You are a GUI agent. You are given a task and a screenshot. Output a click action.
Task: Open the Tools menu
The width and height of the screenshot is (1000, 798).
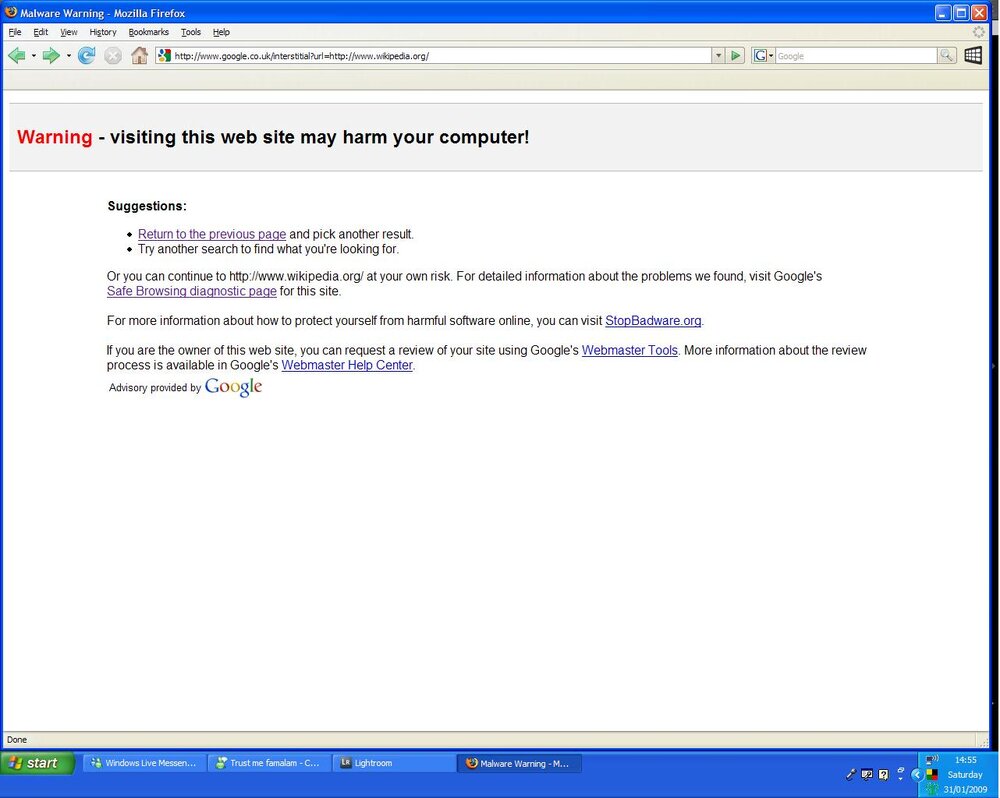pyautogui.click(x=191, y=32)
